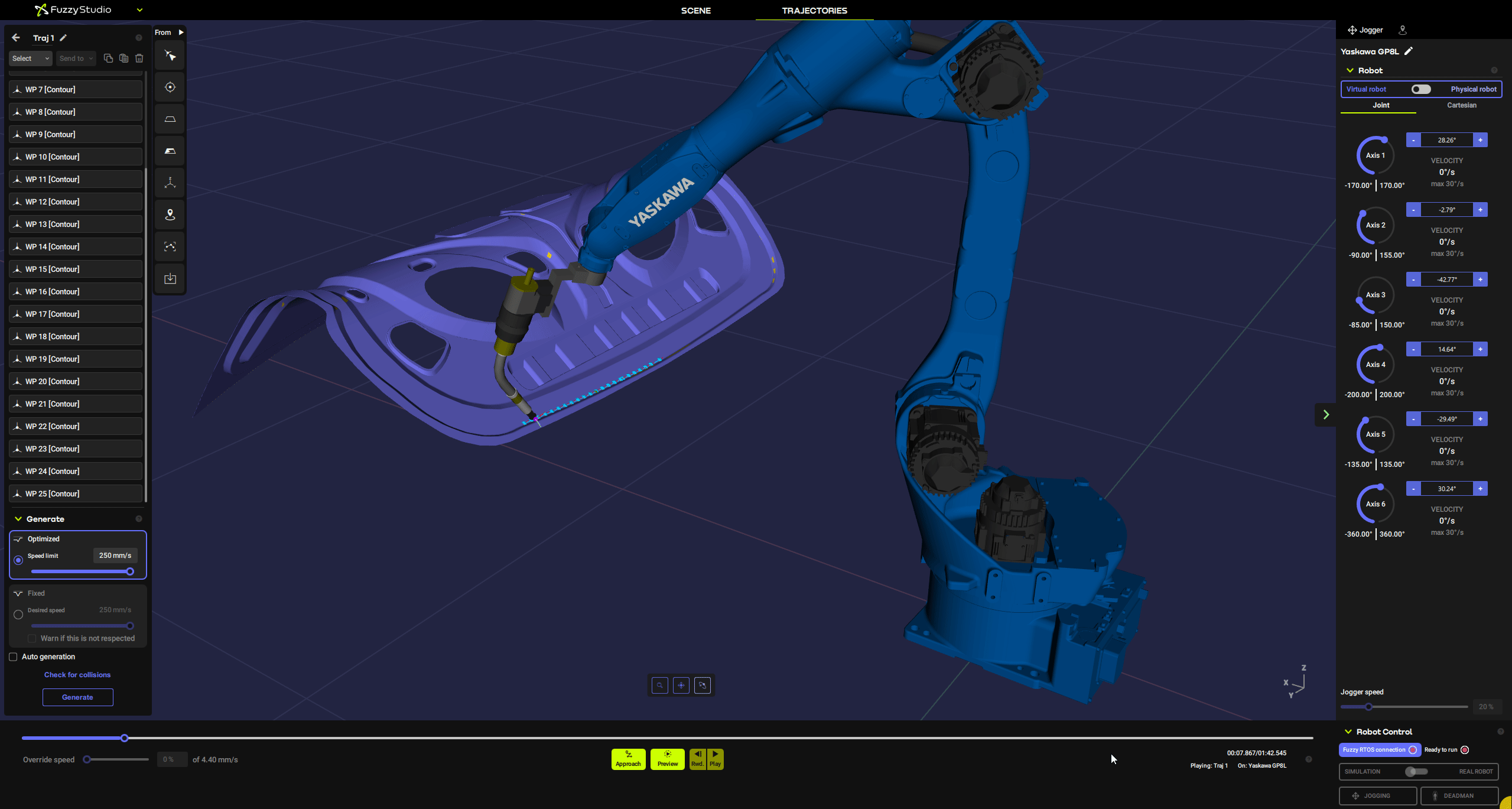1512x809 pixels.
Task: Enable Auto generation checkbox
Action: pos(13,657)
